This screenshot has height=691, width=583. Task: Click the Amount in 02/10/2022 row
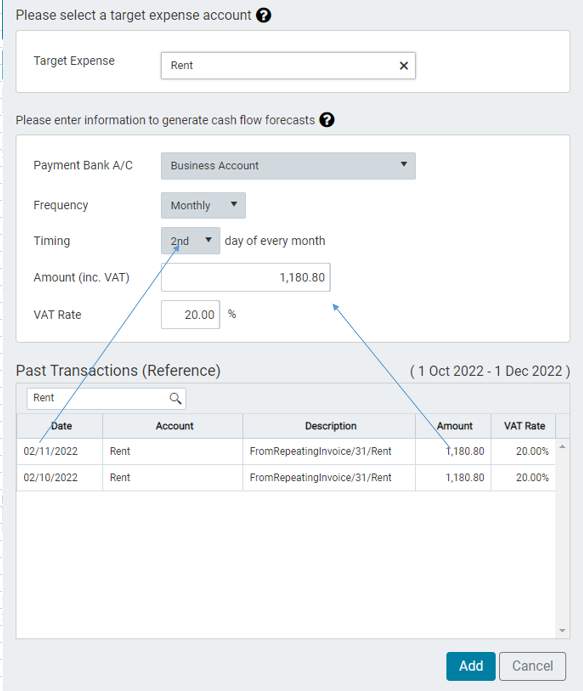click(453, 478)
